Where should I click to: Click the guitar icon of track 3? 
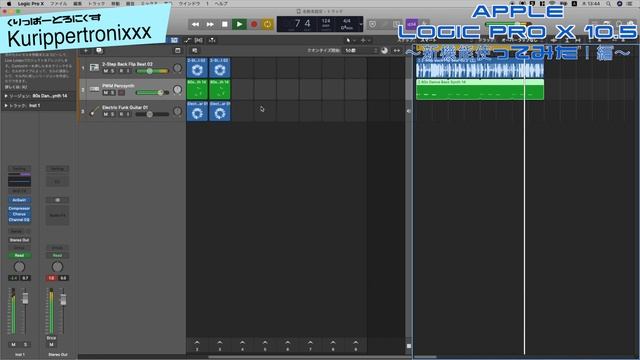coord(94,111)
